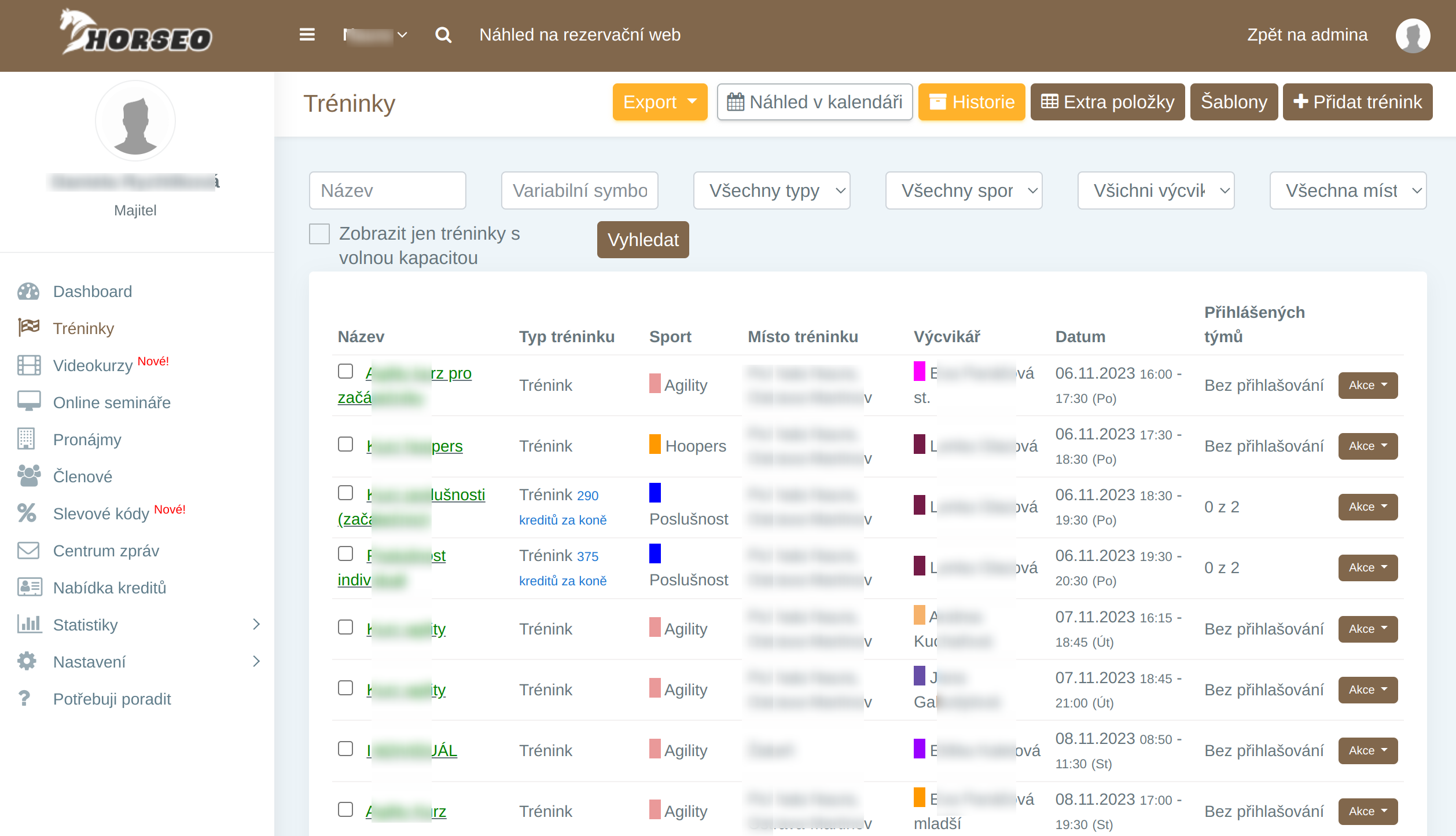Screen dimensions: 1456x836
Task: Click the Slevové kódy percent icon
Action: tap(27, 513)
